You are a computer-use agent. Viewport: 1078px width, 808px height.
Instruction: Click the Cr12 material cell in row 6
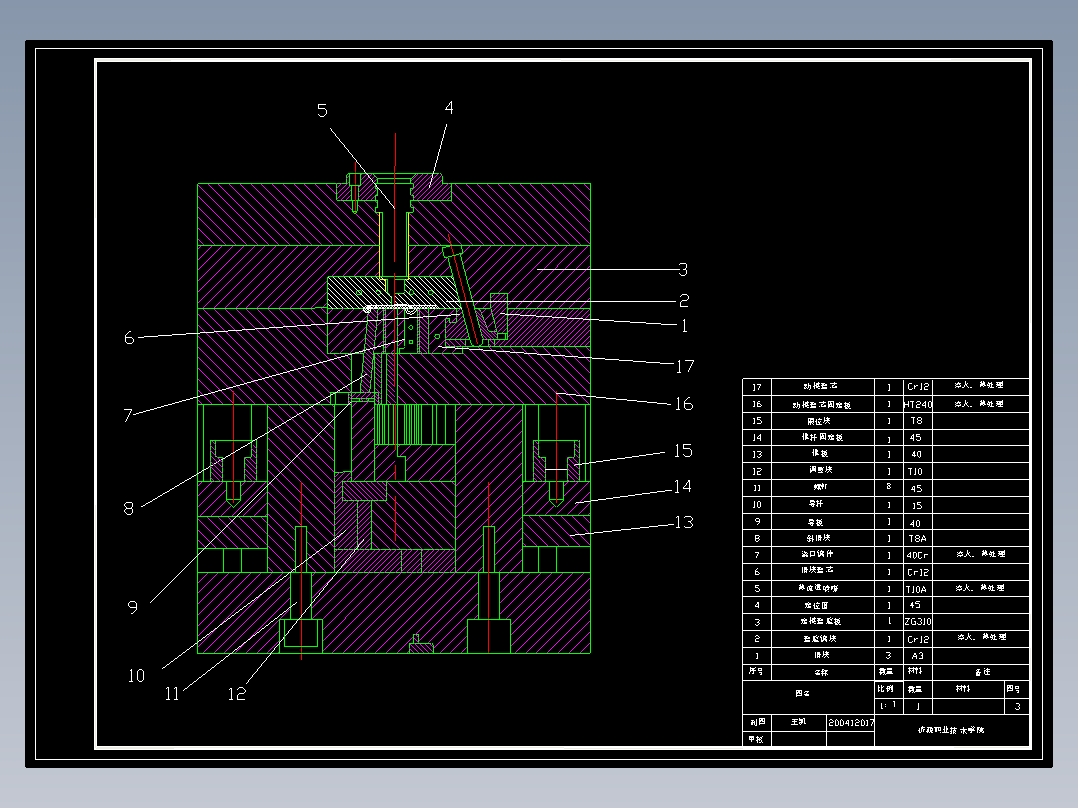tap(918, 572)
